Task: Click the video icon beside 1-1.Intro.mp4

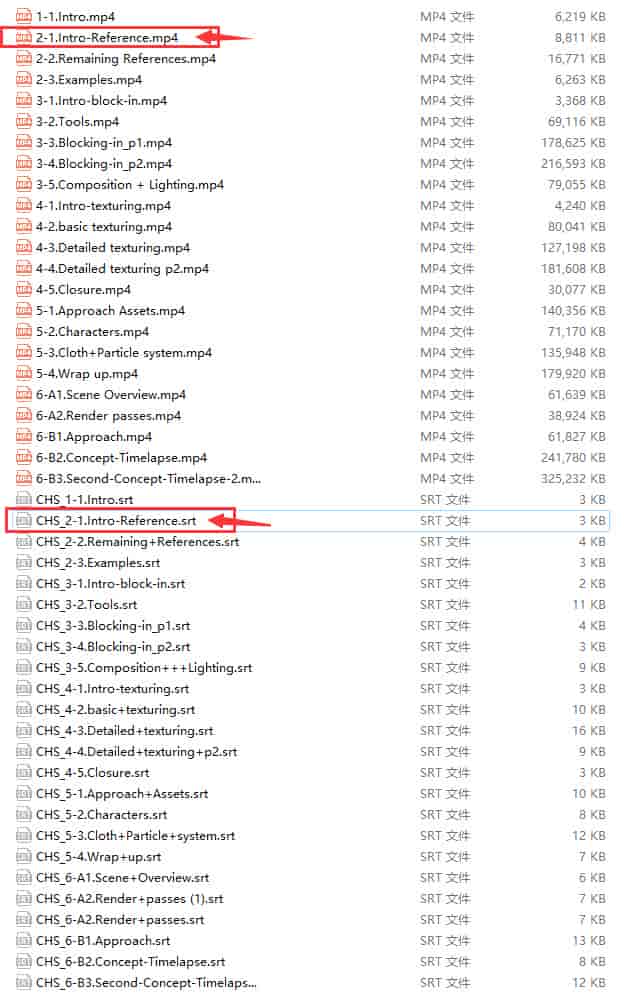Action: [25, 17]
